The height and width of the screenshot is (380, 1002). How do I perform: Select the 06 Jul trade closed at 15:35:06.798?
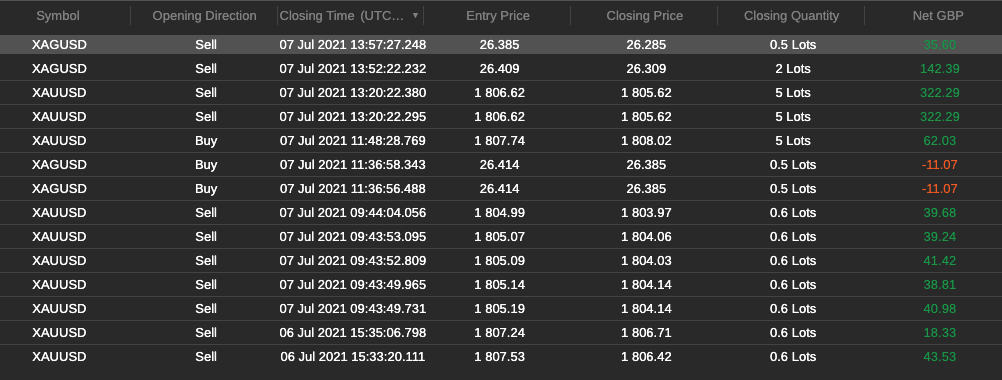501,333
